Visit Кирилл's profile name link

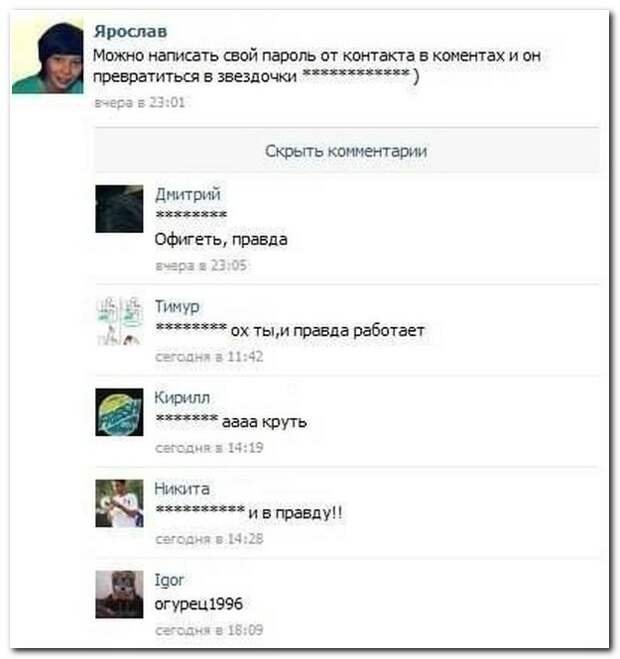click(x=182, y=397)
